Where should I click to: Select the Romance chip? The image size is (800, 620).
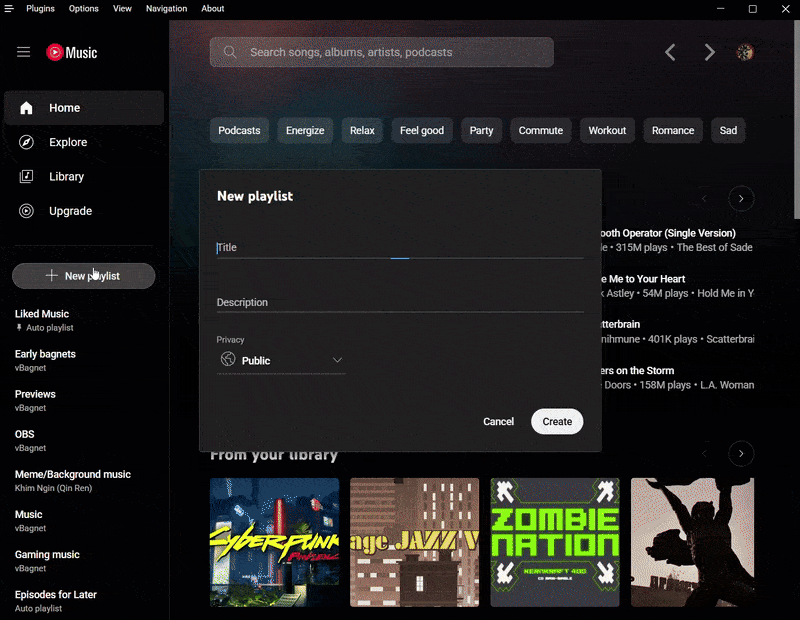click(673, 130)
